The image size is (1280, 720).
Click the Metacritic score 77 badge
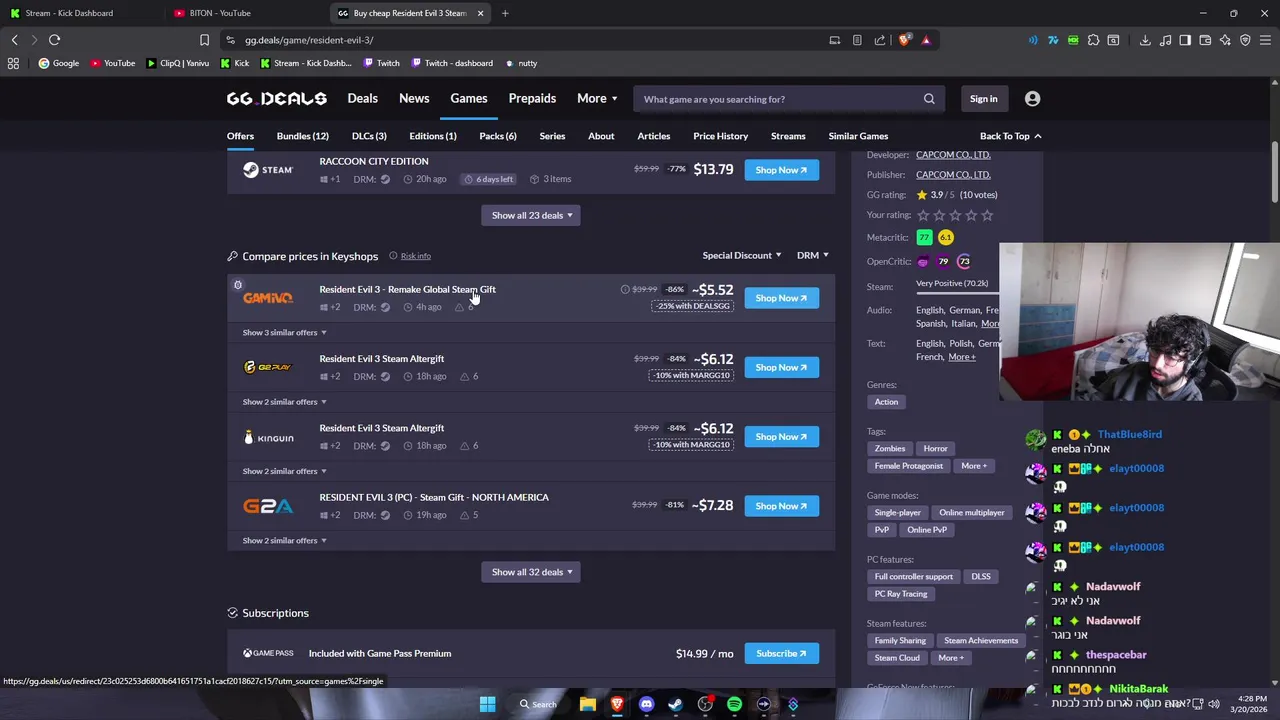[x=924, y=238]
